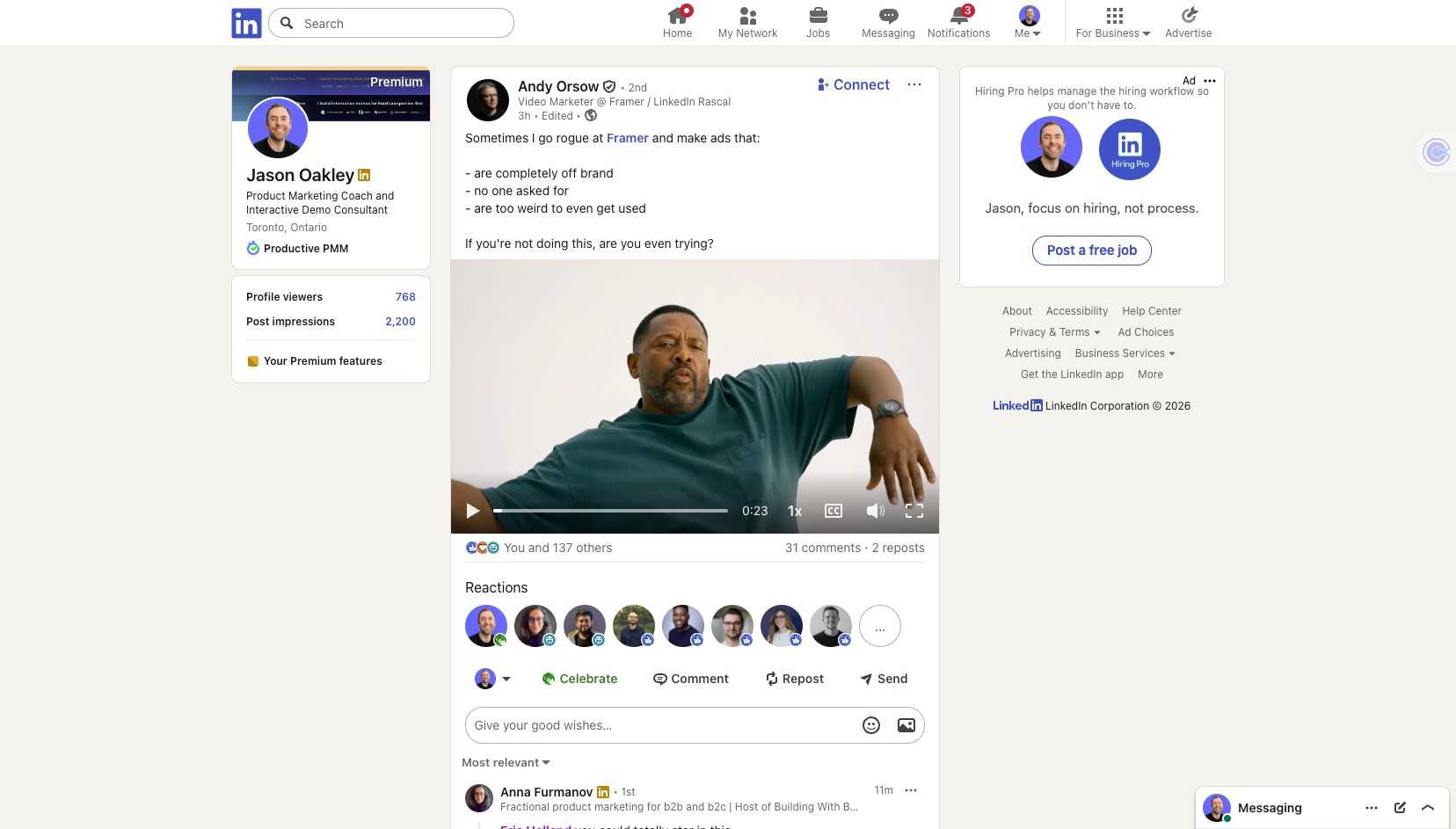Mute the video sound
This screenshot has height=829, width=1456.
[876, 511]
